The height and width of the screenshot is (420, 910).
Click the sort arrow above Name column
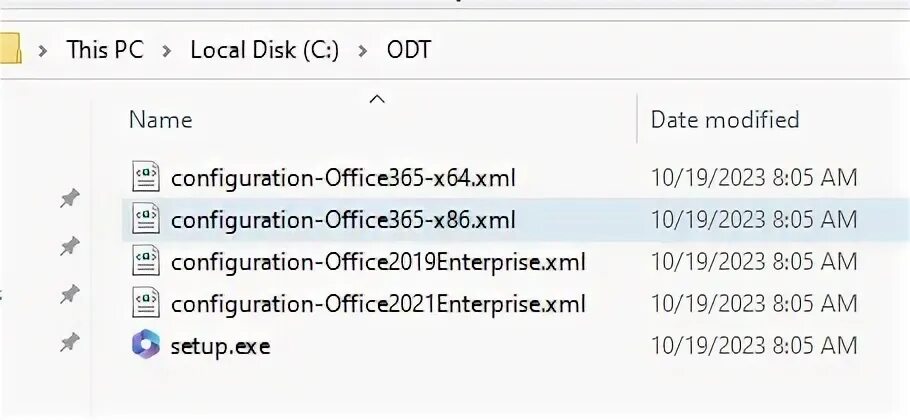coord(377,98)
